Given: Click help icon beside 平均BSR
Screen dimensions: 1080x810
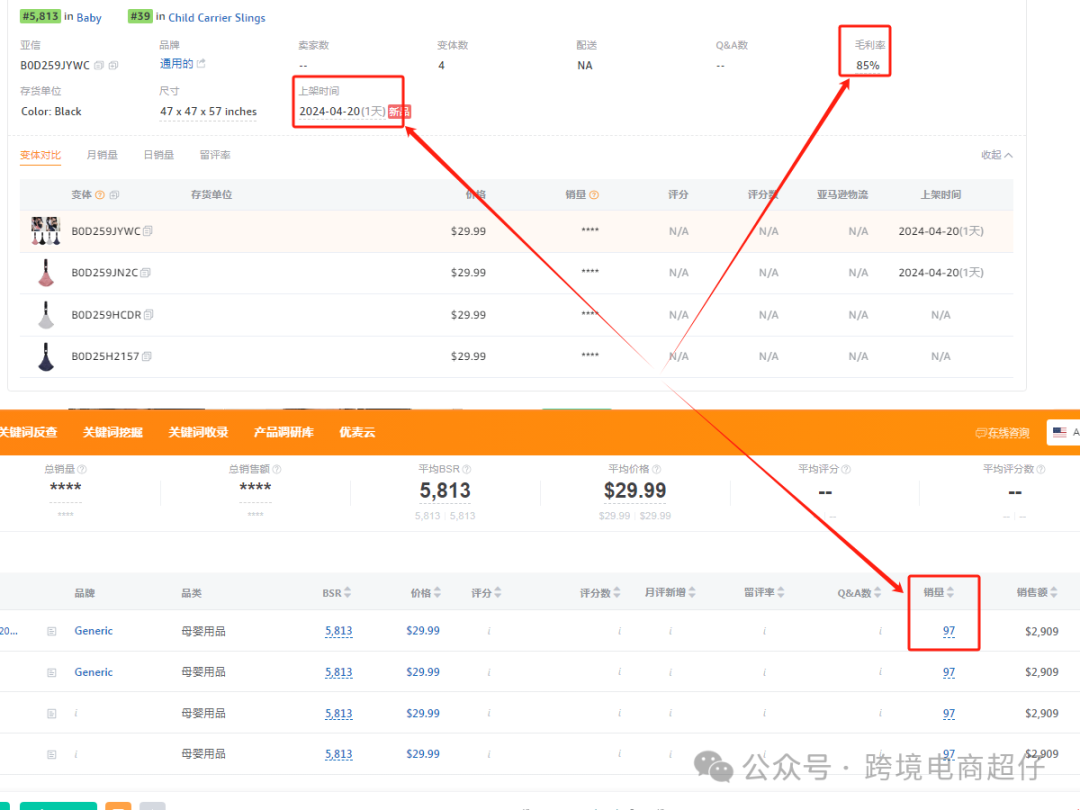Looking at the screenshot, I should pyautogui.click(x=467, y=469).
